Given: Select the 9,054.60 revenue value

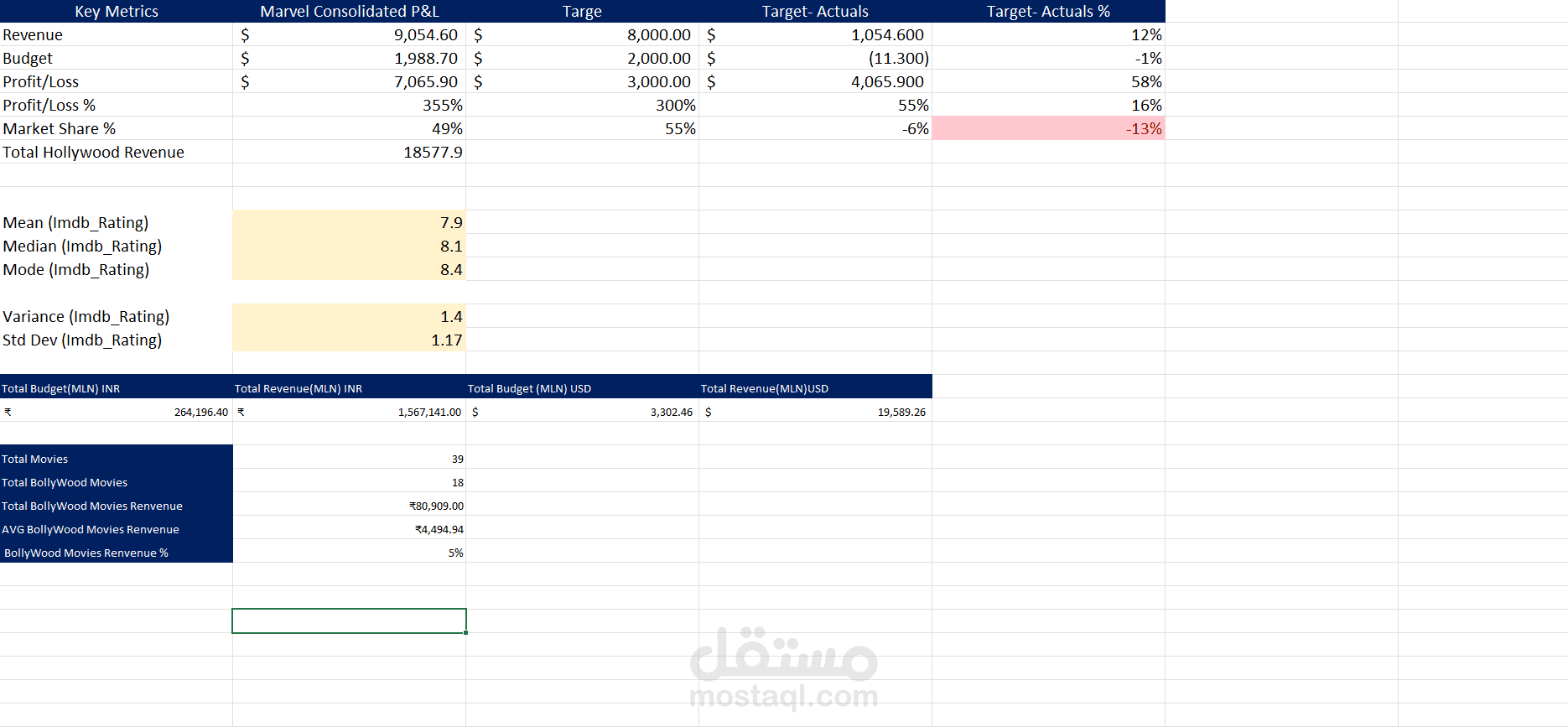Looking at the screenshot, I should pyautogui.click(x=350, y=34).
